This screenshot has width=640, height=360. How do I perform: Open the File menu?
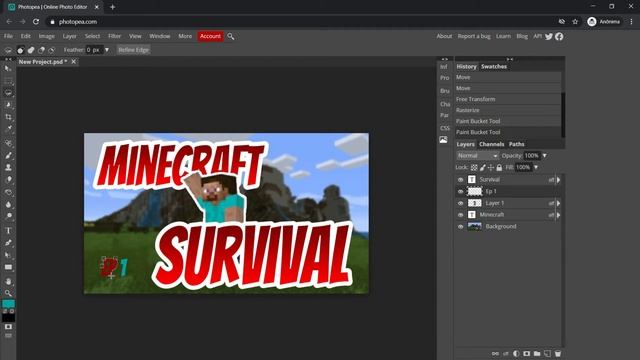(8, 36)
